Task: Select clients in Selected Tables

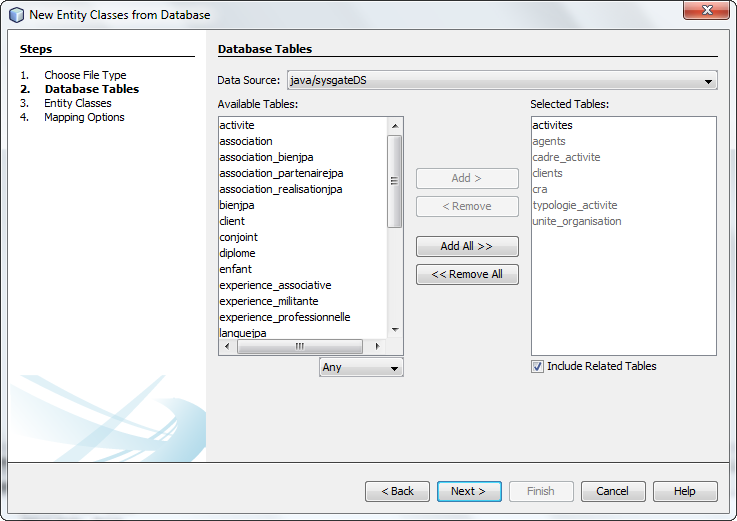Action: pos(624,174)
